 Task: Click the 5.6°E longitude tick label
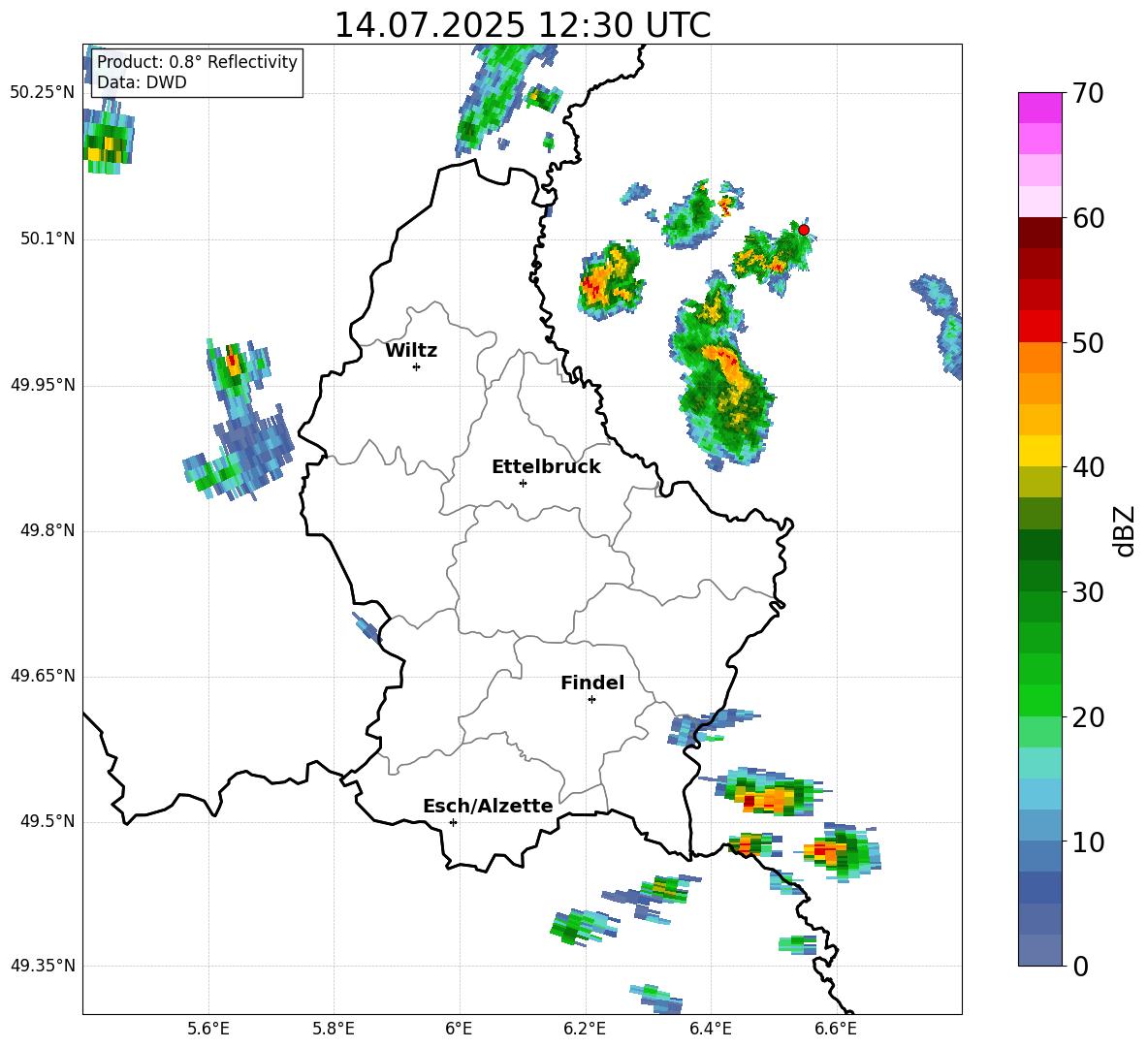click(208, 1029)
